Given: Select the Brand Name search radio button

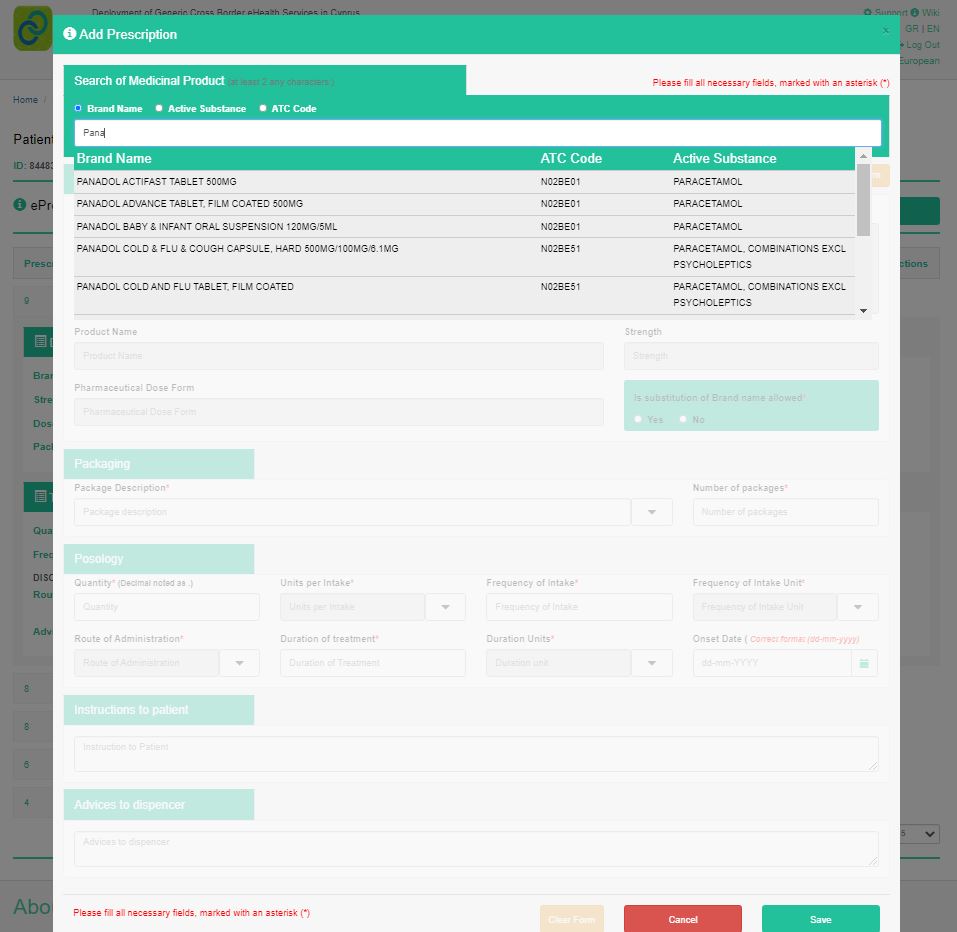Looking at the screenshot, I should [x=78, y=108].
